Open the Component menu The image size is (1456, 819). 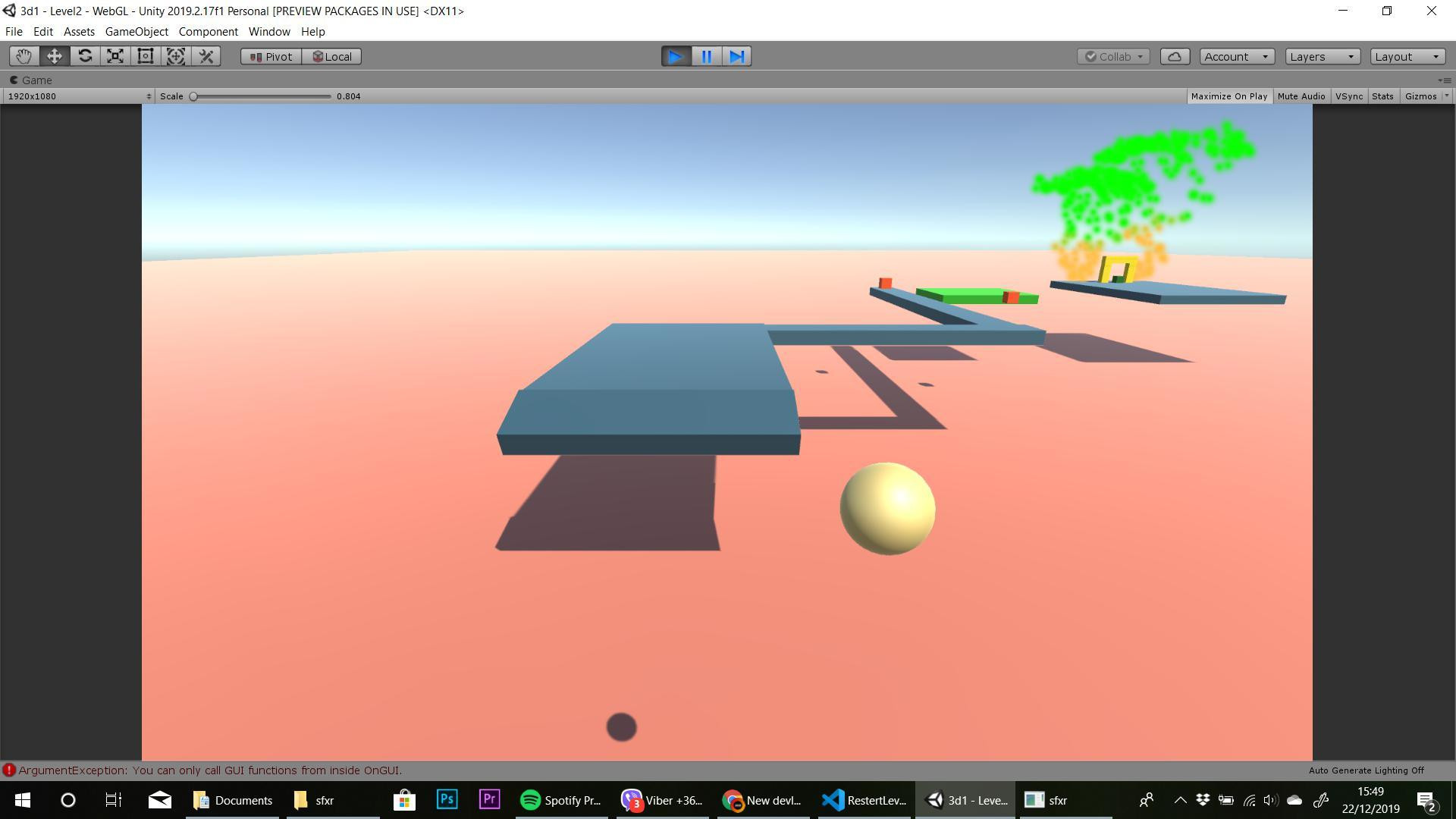pyautogui.click(x=208, y=32)
